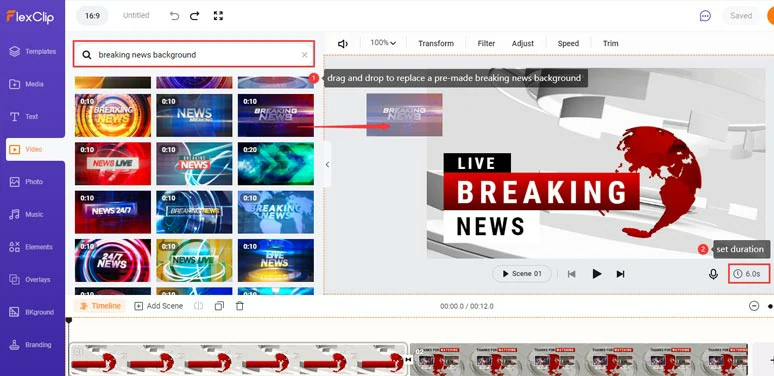Set the scene duration 6.0s
Screen dimensions: 774x376
(x=749, y=274)
